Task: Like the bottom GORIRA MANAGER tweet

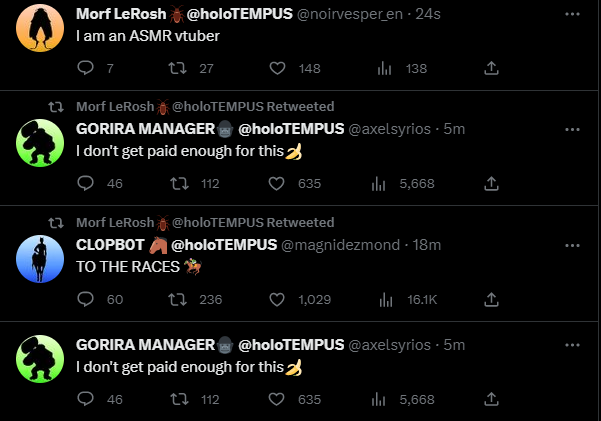Action: [x=276, y=399]
